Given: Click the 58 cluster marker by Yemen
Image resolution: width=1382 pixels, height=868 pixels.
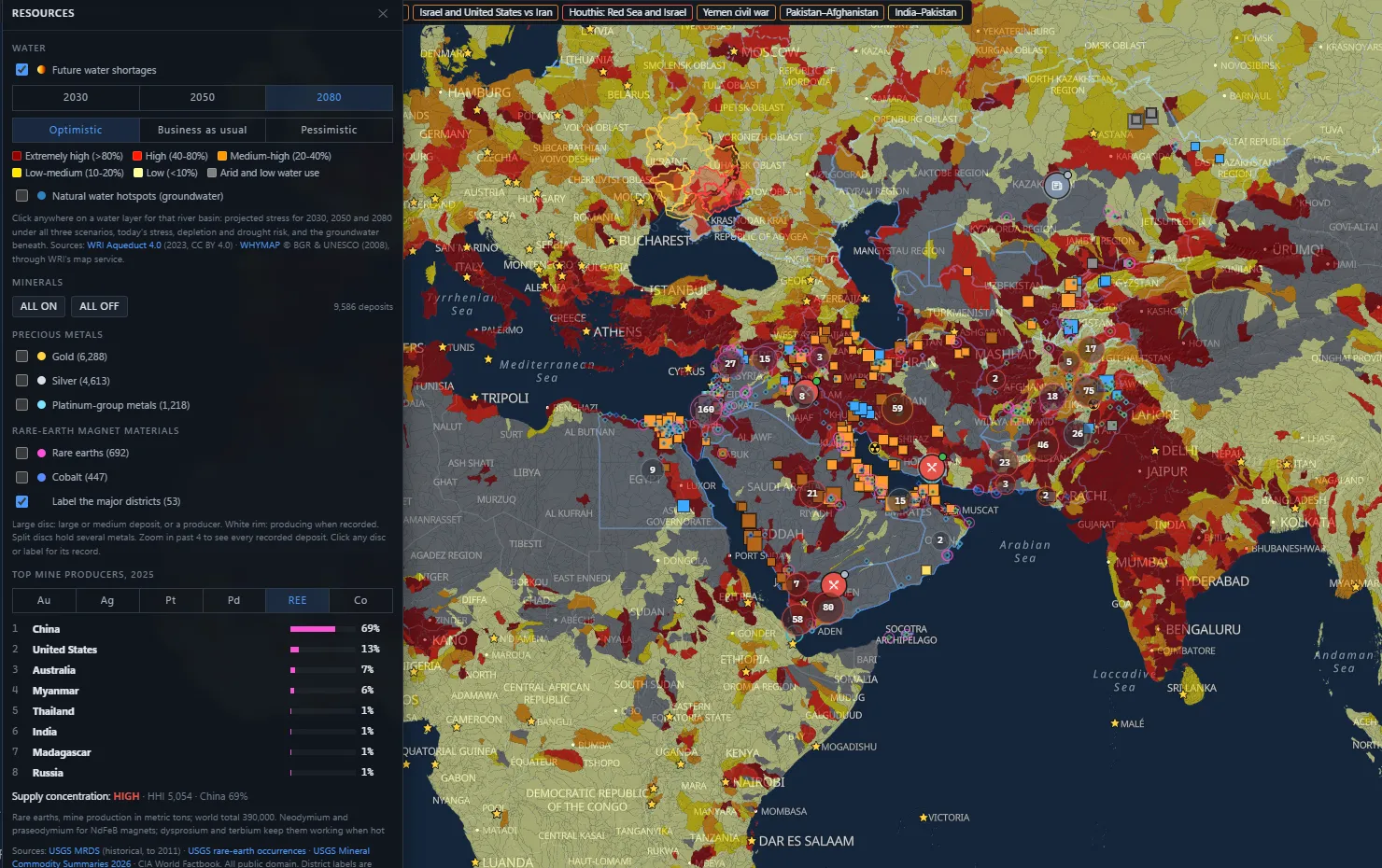Looking at the screenshot, I should (x=797, y=619).
